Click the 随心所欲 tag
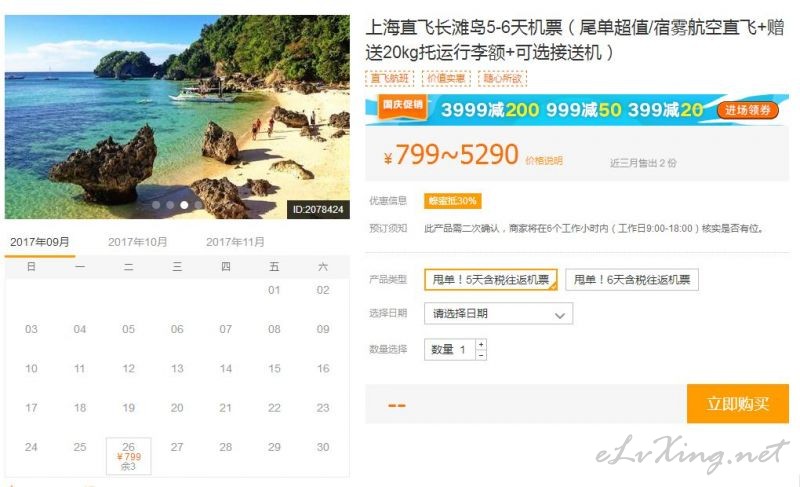This screenshot has height=487, width=800. coord(503,79)
